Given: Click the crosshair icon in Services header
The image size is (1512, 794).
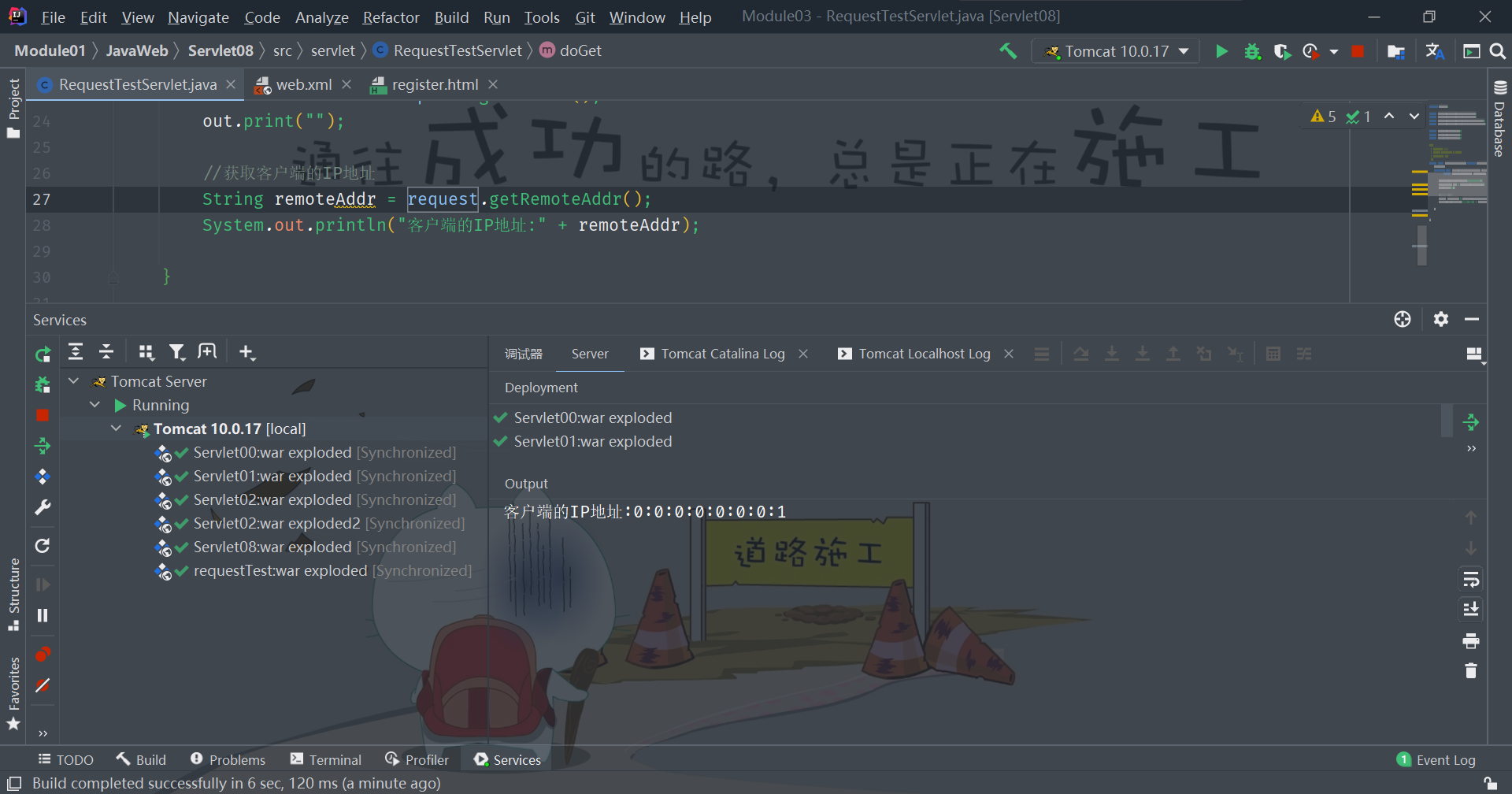Looking at the screenshot, I should pyautogui.click(x=1403, y=319).
